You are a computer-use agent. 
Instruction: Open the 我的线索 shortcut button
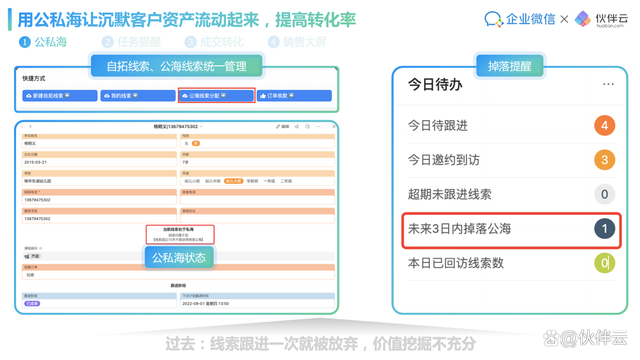pyautogui.click(x=138, y=96)
